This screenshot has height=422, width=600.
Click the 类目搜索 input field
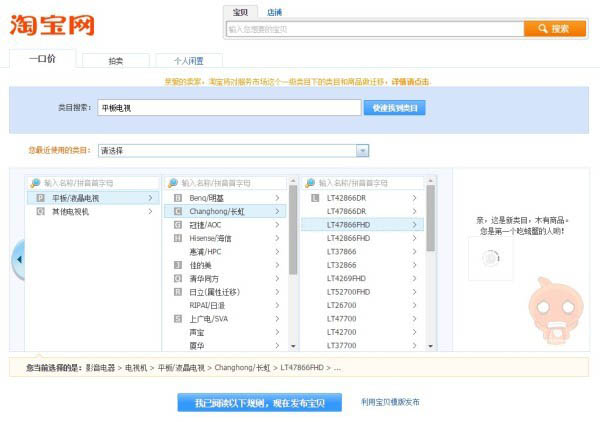pyautogui.click(x=229, y=107)
